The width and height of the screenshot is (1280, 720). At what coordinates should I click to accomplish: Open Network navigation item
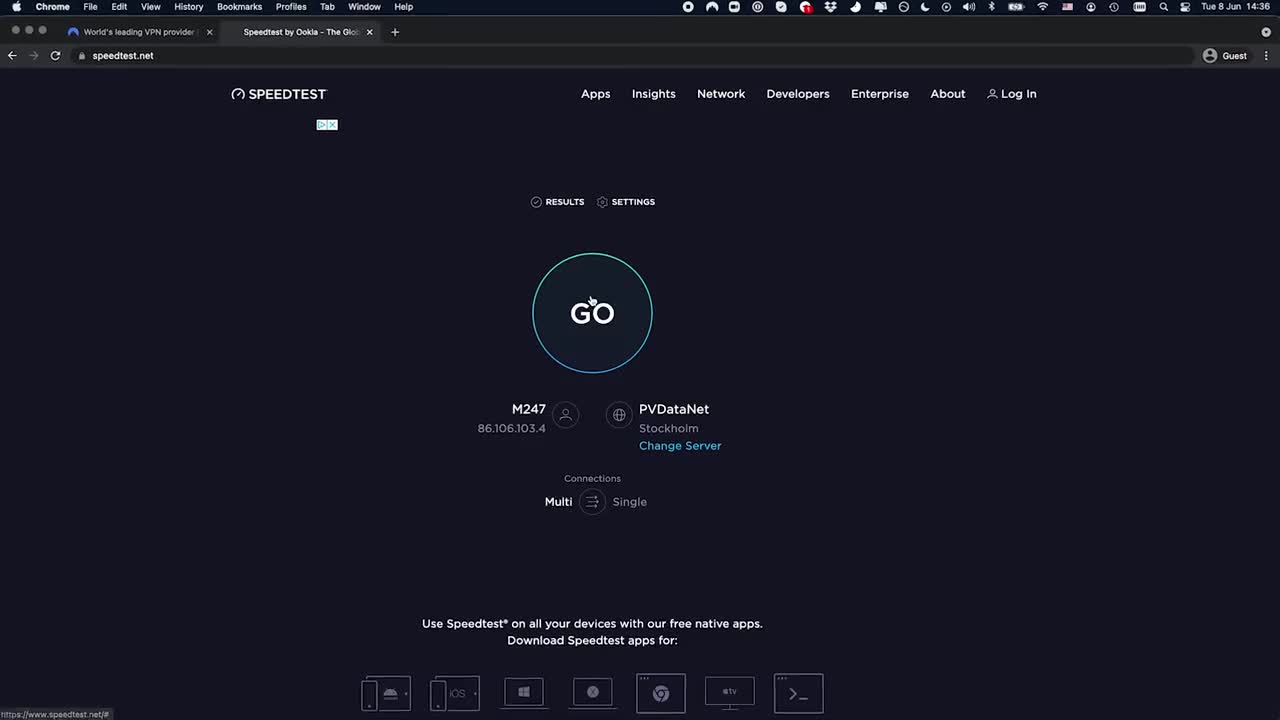point(721,94)
